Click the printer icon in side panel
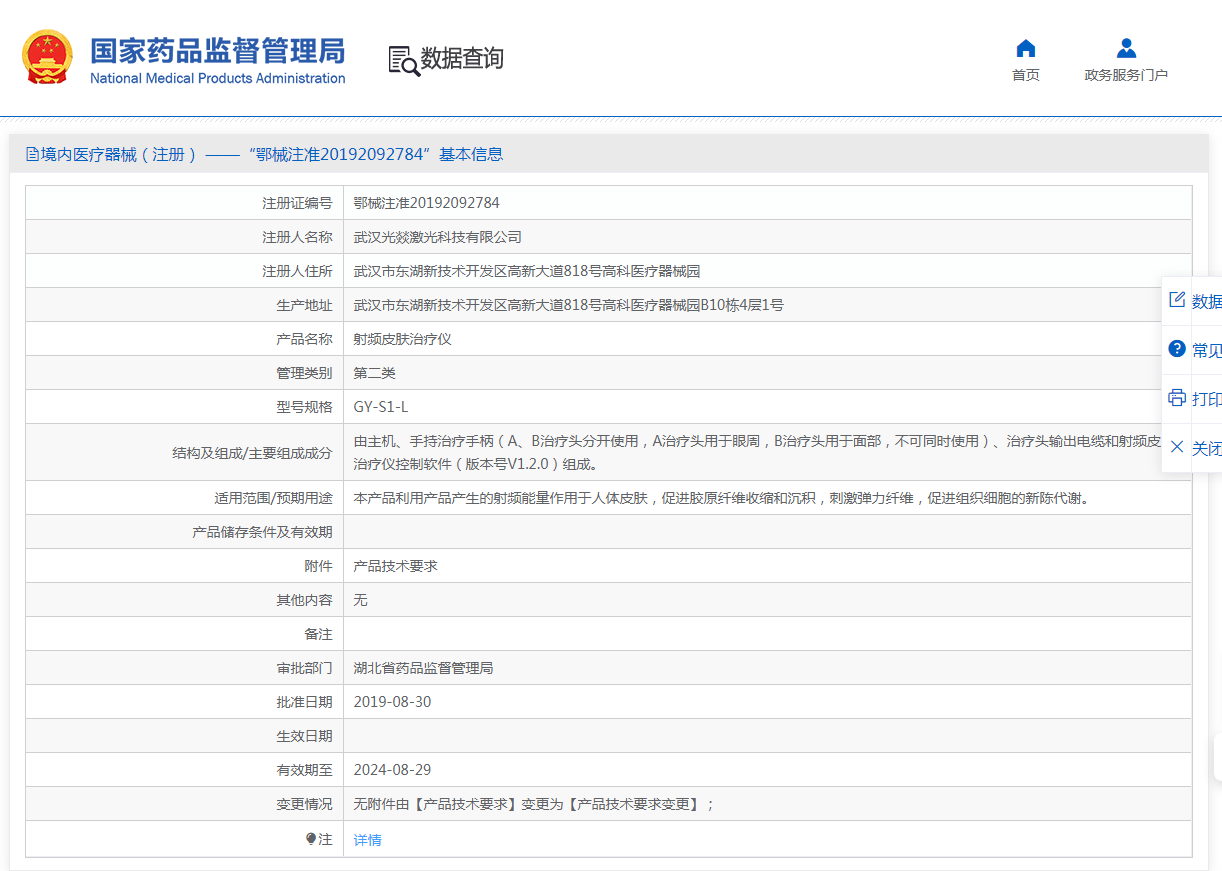This screenshot has height=871, width=1222. click(1177, 398)
